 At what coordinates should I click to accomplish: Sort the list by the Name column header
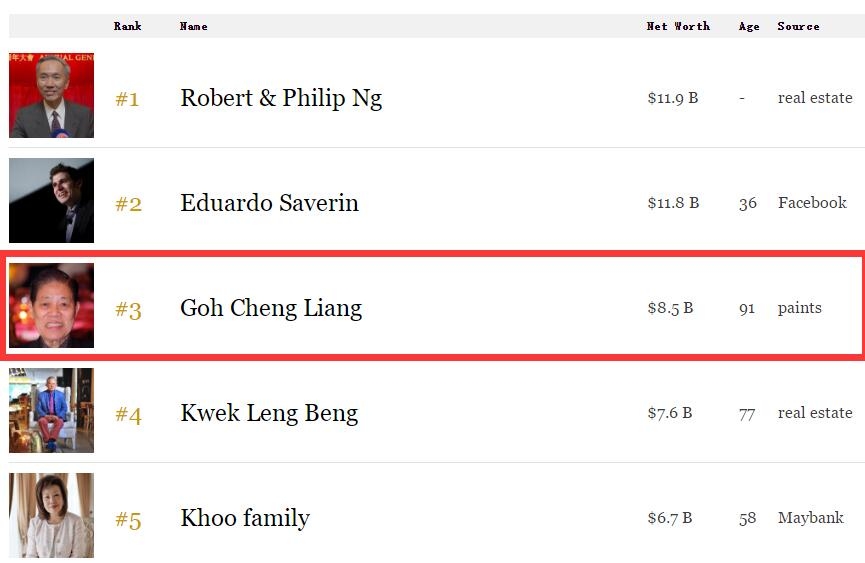pos(193,26)
